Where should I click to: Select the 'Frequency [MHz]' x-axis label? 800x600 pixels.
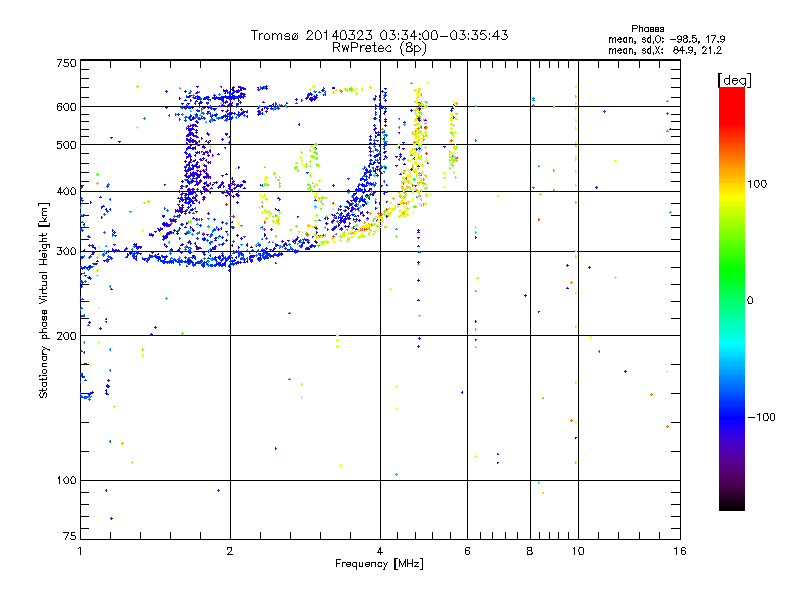pyautogui.click(x=379, y=564)
